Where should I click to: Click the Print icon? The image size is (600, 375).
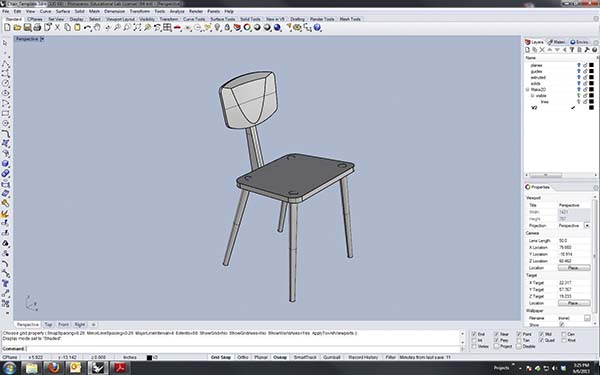tap(37, 28)
